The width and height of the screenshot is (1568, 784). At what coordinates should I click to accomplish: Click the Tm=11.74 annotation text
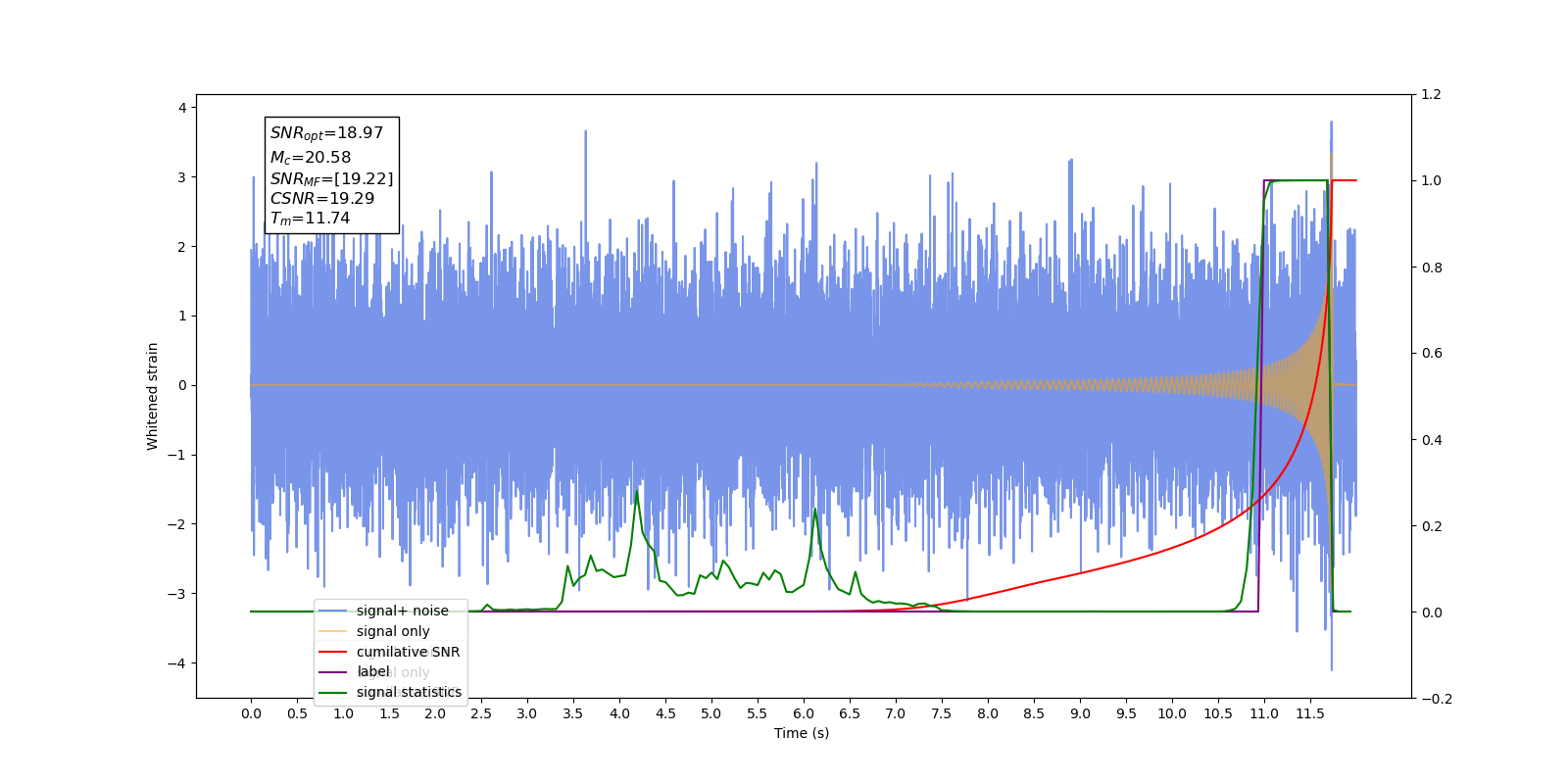(310, 219)
